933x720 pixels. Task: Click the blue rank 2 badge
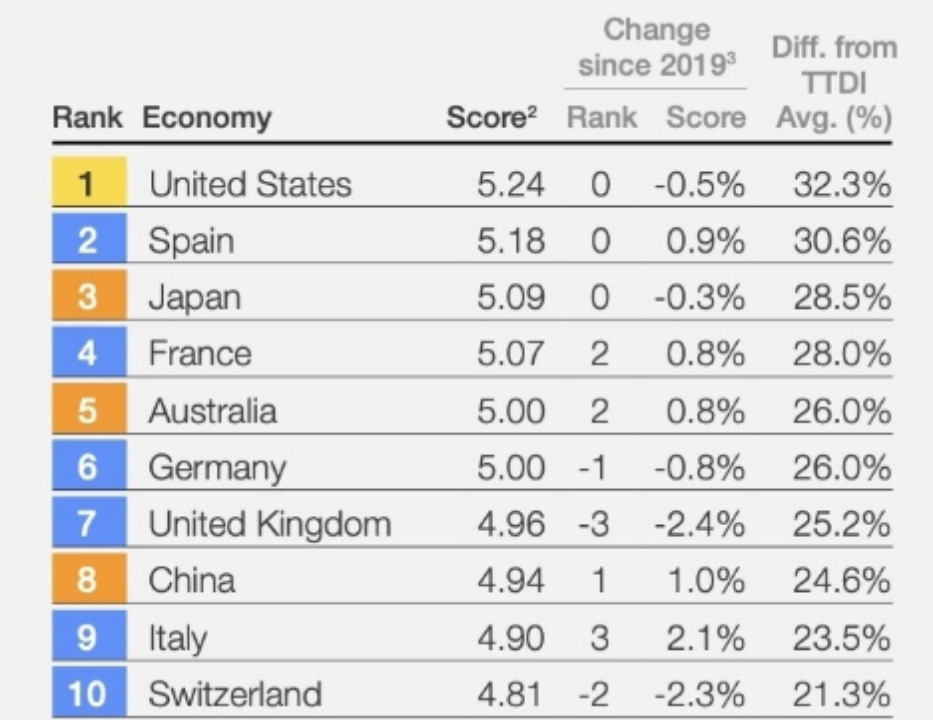89,239
